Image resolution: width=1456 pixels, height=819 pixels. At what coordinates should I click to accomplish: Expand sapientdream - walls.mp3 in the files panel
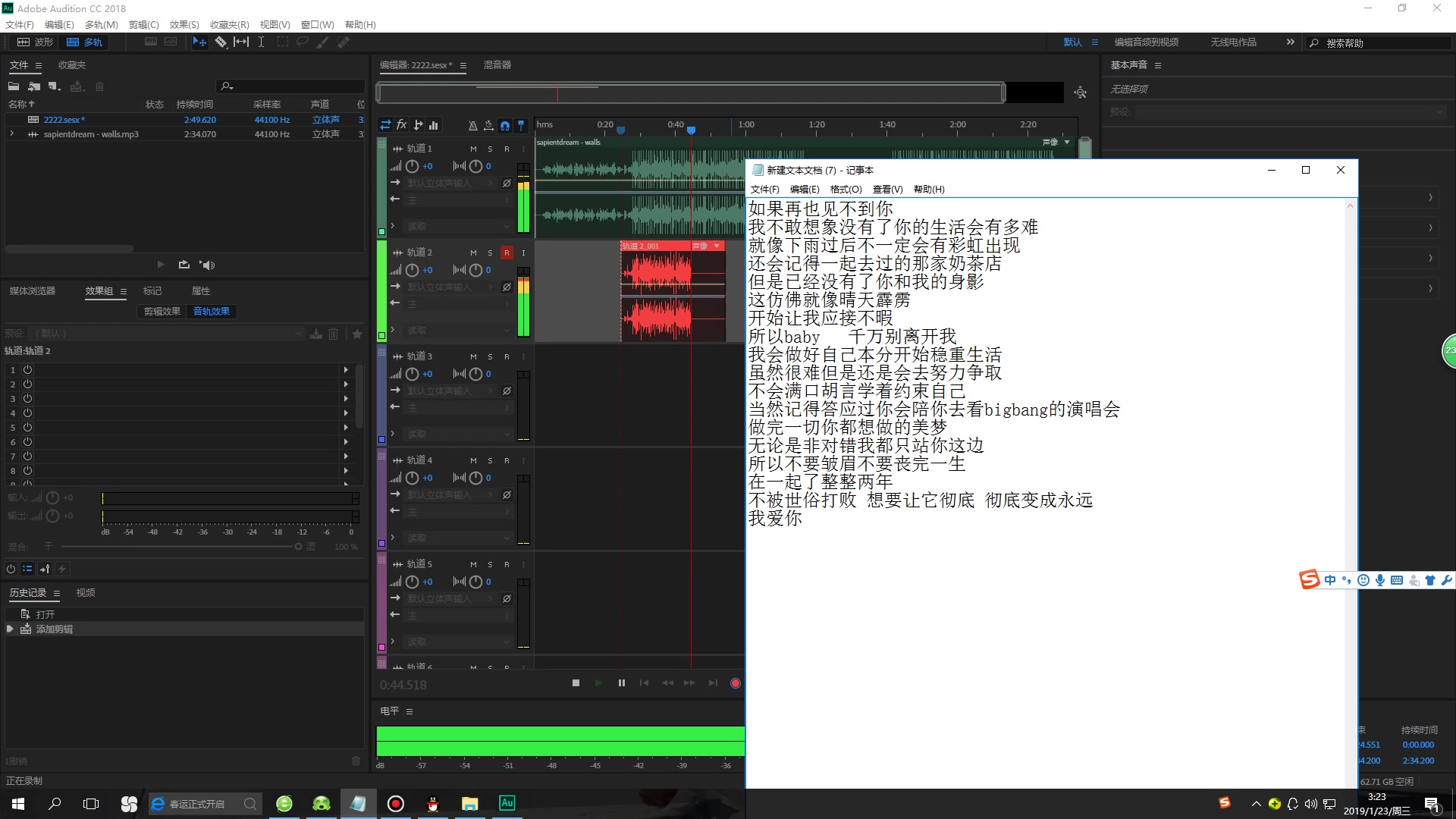[x=11, y=133]
